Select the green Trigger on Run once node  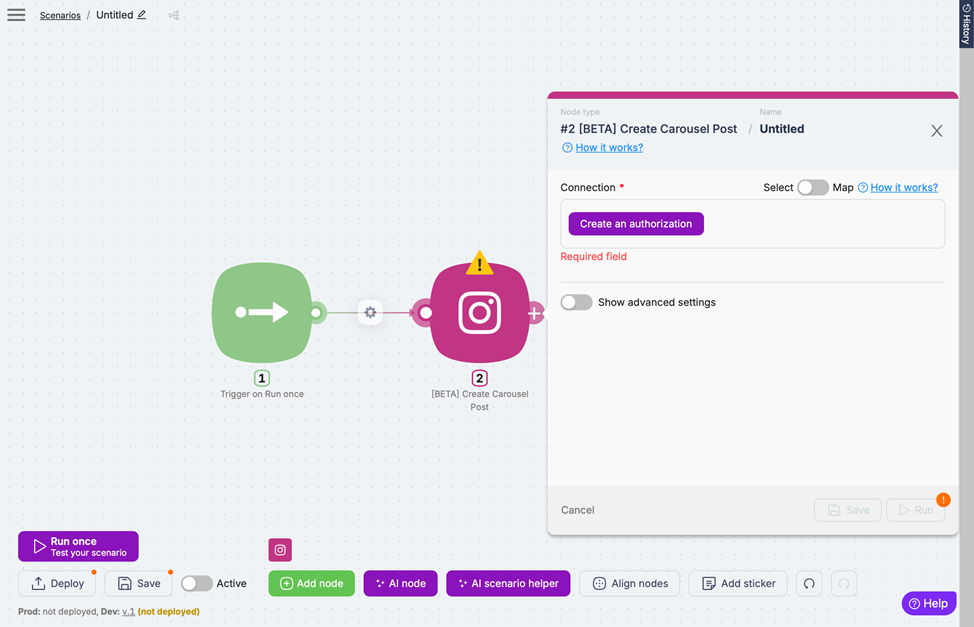(x=261, y=312)
